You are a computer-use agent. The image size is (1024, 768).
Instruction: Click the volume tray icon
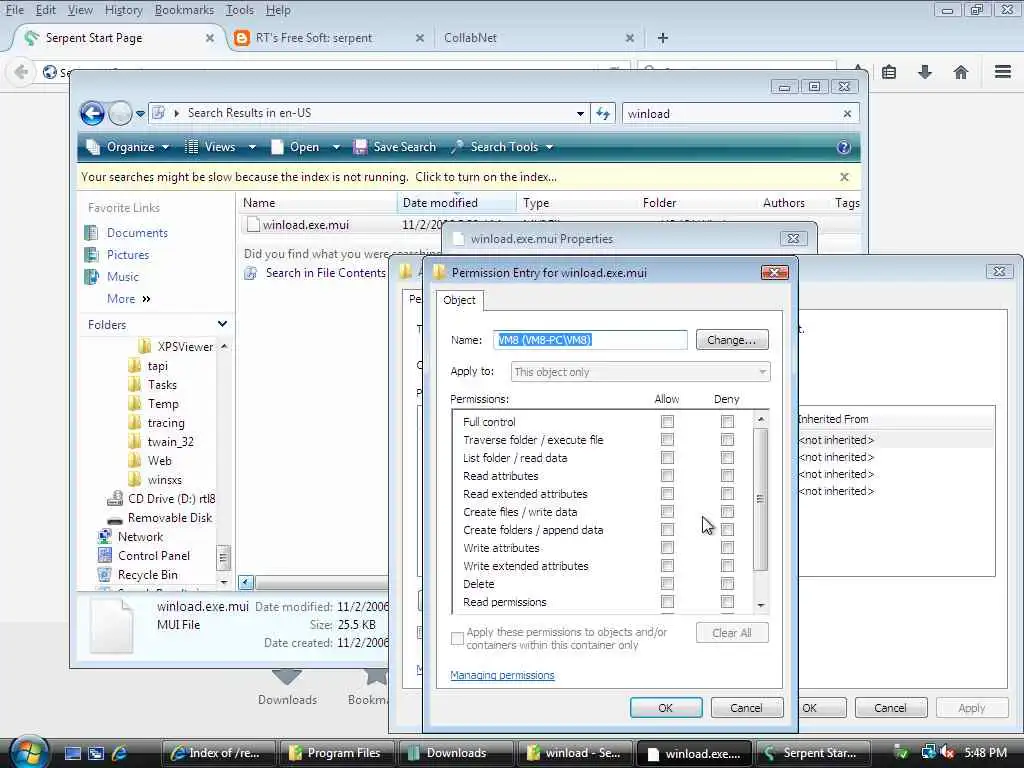click(x=947, y=753)
